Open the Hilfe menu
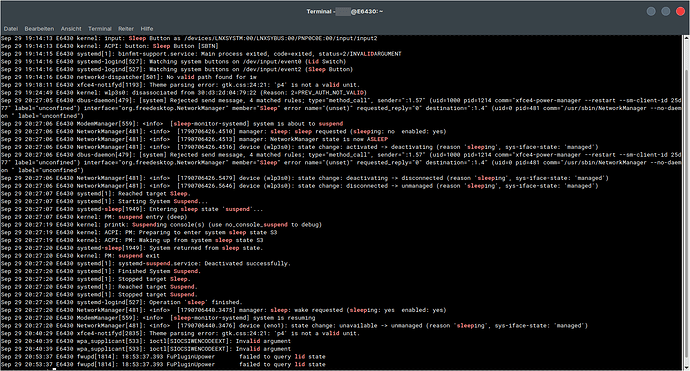 pyautogui.click(x=147, y=29)
